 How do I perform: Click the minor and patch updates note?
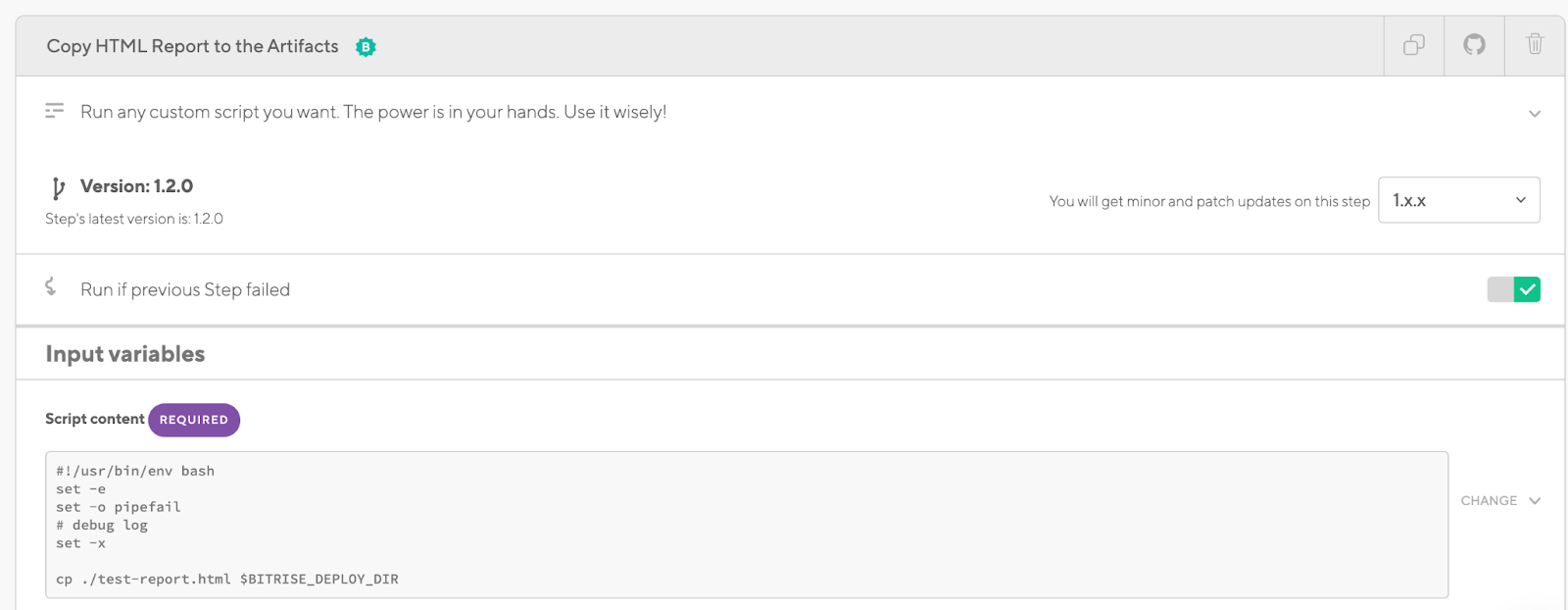pyautogui.click(x=1209, y=201)
